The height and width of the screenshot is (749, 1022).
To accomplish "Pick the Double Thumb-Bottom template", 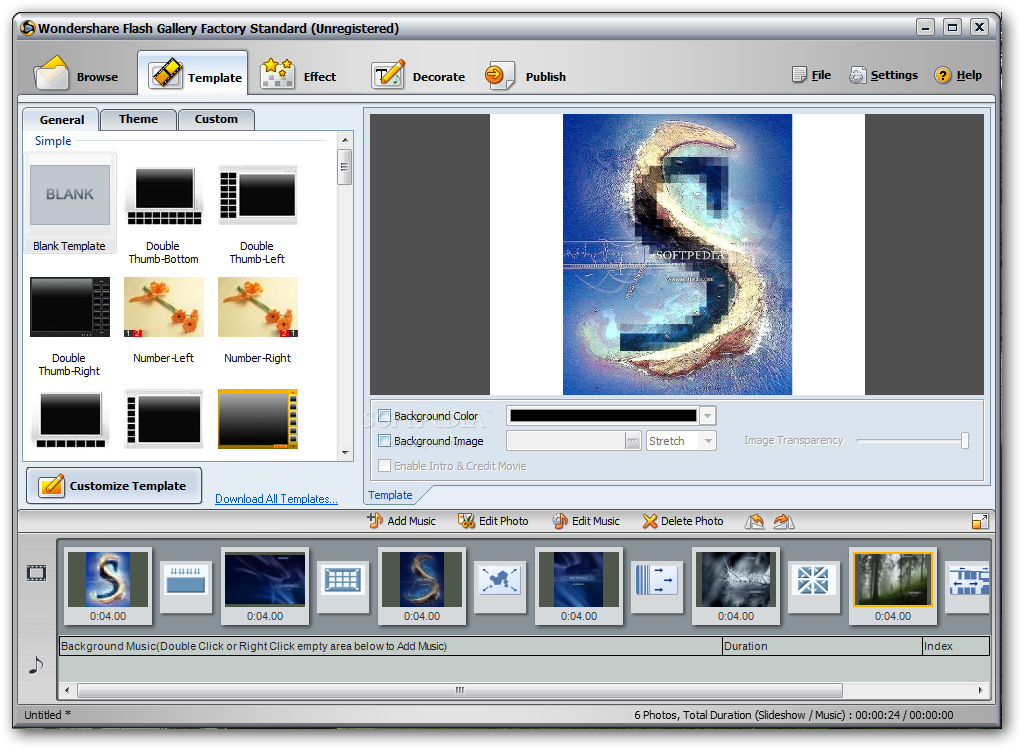I will (x=164, y=214).
